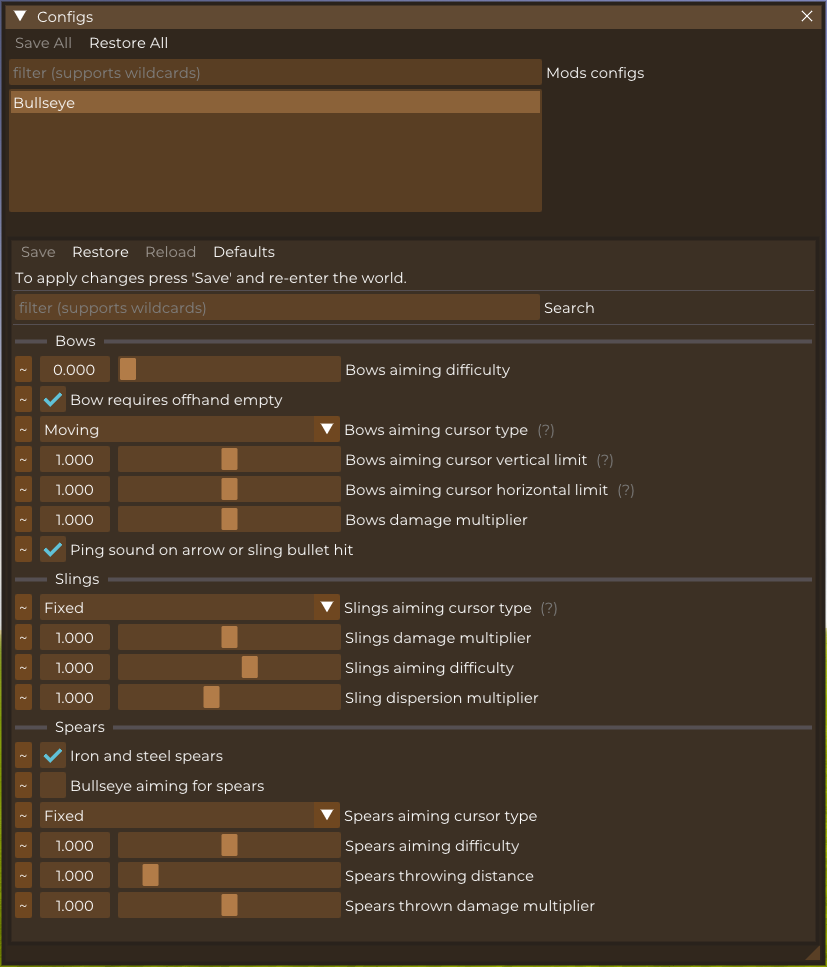Click Restore All in the top menu
827x967 pixels.
[x=128, y=43]
